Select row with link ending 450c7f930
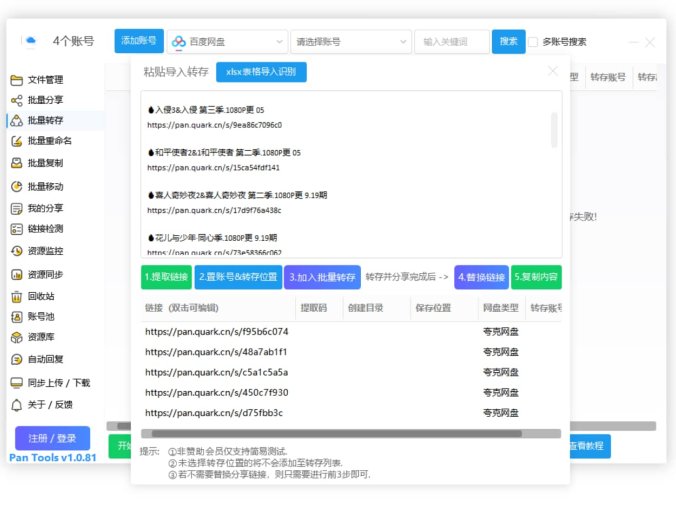 (351, 392)
